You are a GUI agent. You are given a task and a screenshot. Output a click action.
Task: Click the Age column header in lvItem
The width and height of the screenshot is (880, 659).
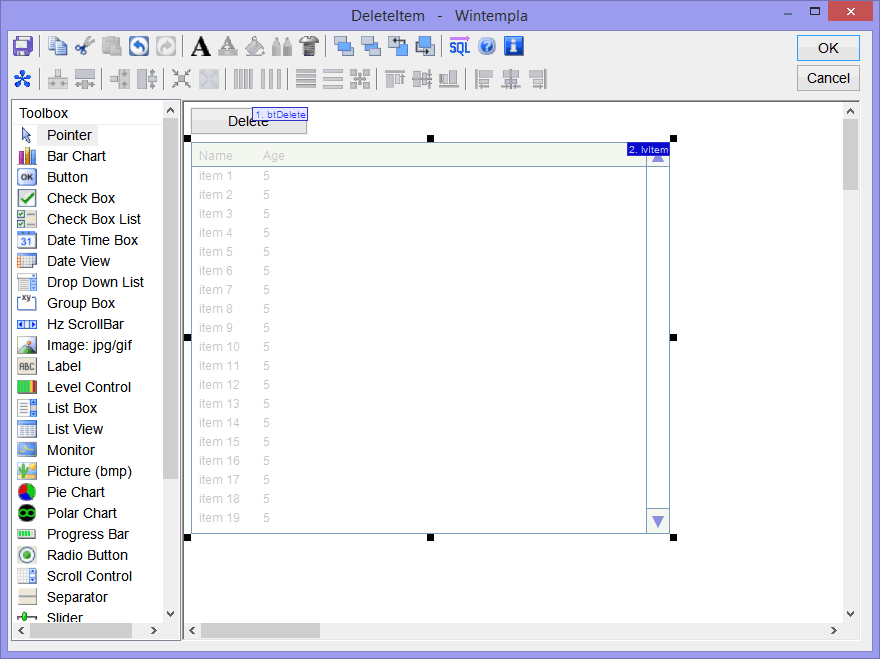274,155
